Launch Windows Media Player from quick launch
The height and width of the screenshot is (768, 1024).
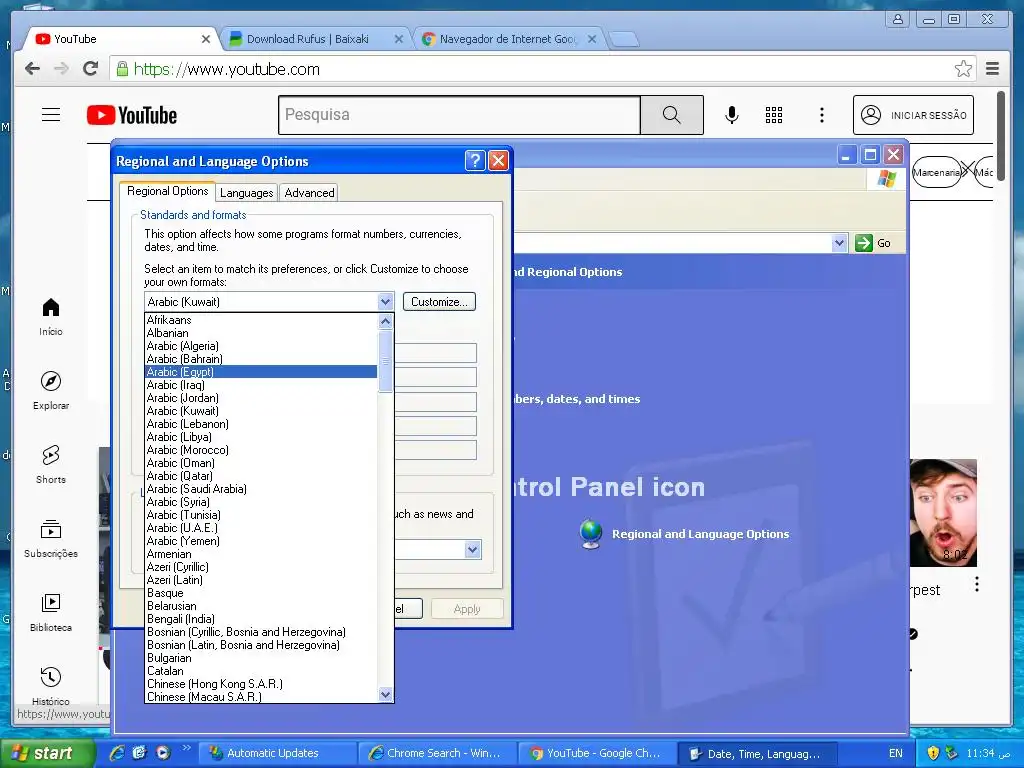coord(163,753)
